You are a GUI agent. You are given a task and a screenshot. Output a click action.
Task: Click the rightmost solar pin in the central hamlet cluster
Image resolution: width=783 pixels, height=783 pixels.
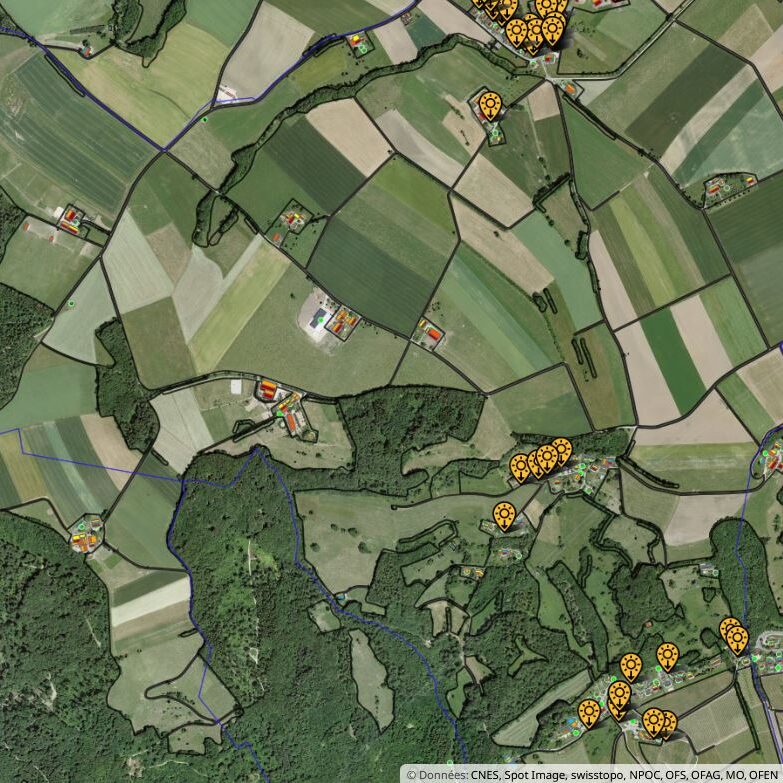tap(561, 451)
